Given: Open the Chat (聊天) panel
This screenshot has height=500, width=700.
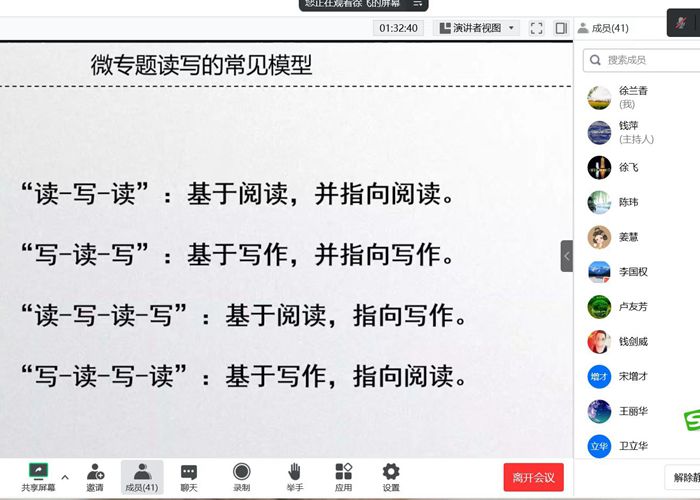Looking at the screenshot, I should pos(188,471).
